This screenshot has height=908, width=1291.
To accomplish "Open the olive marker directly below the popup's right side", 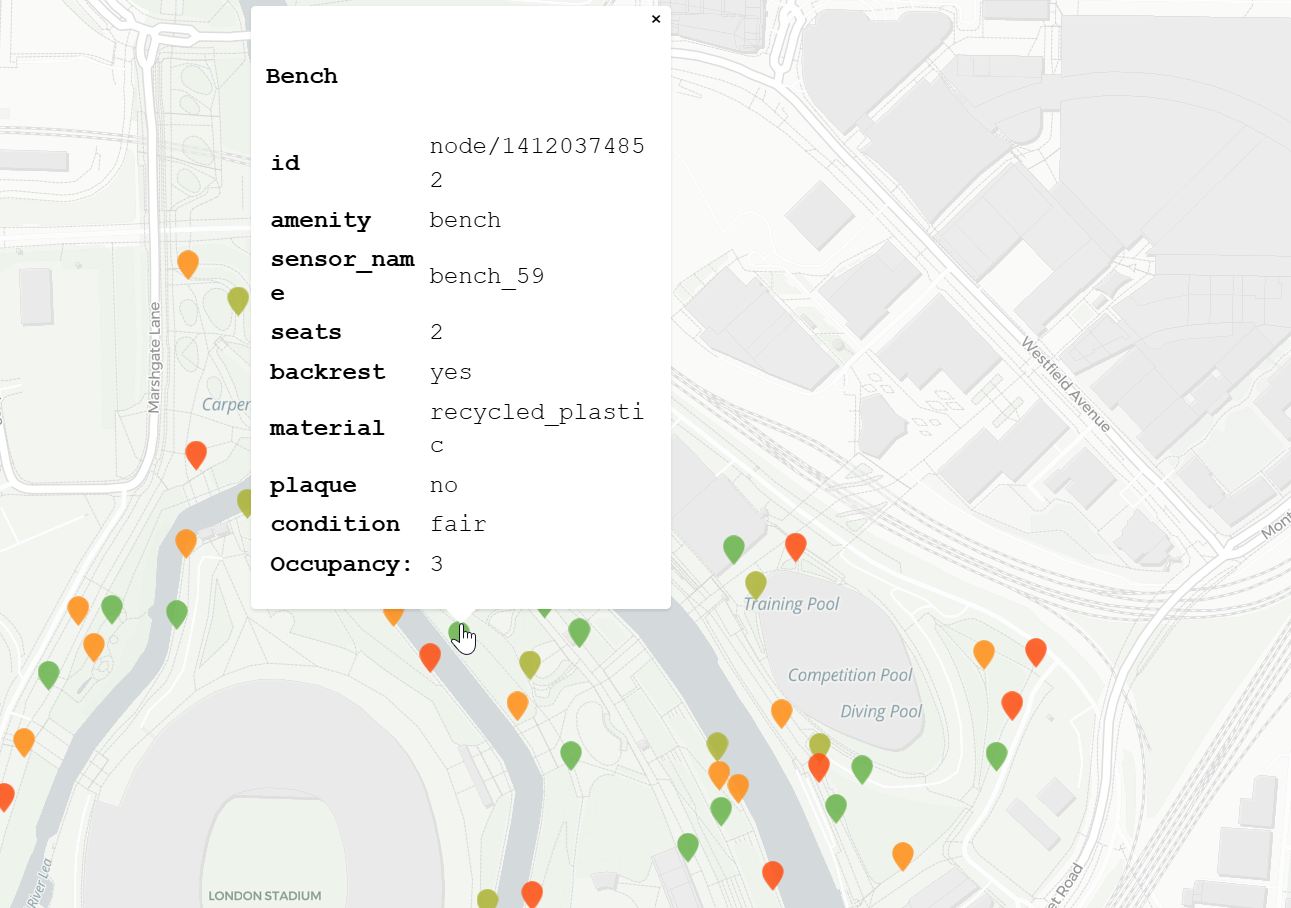I will [530, 664].
